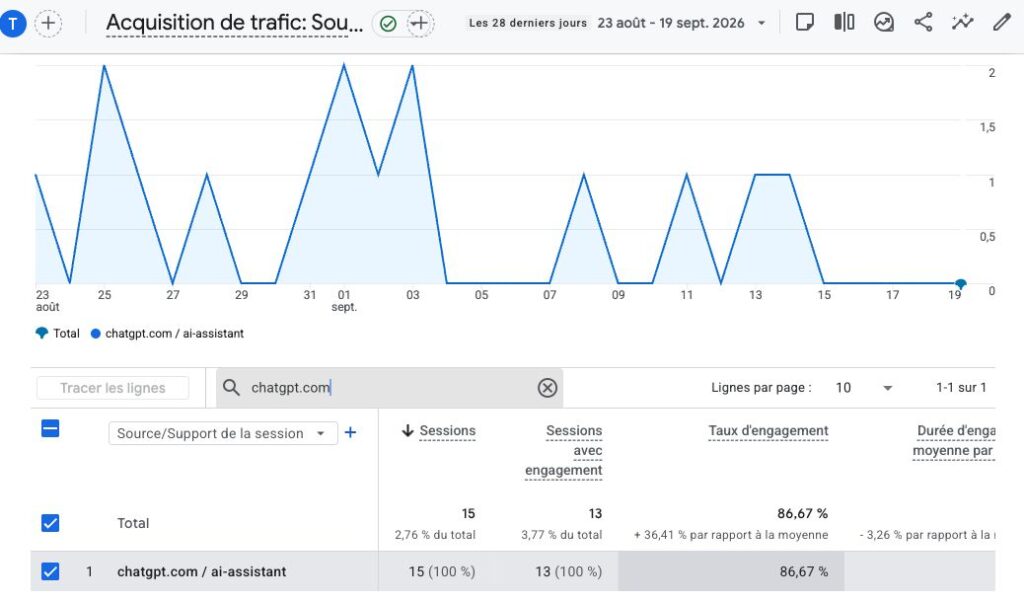Sort by Sessions avec engagement column
The image size is (1024, 602).
point(564,450)
